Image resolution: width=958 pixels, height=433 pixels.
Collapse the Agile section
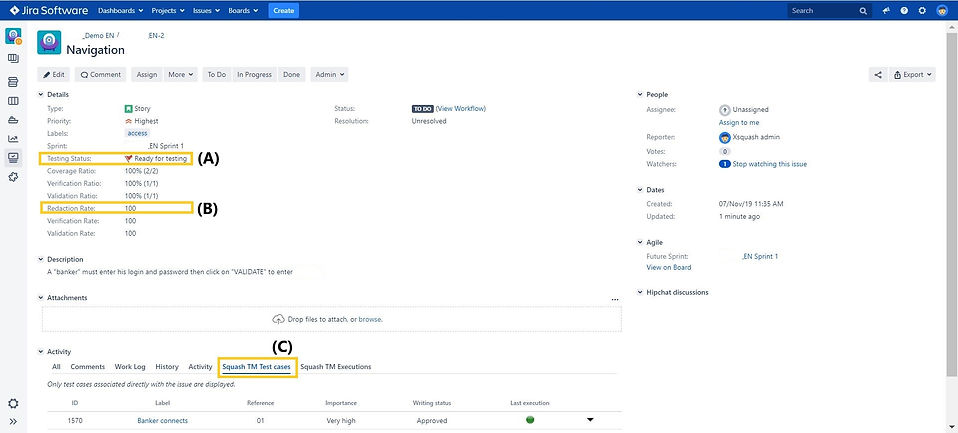640,242
